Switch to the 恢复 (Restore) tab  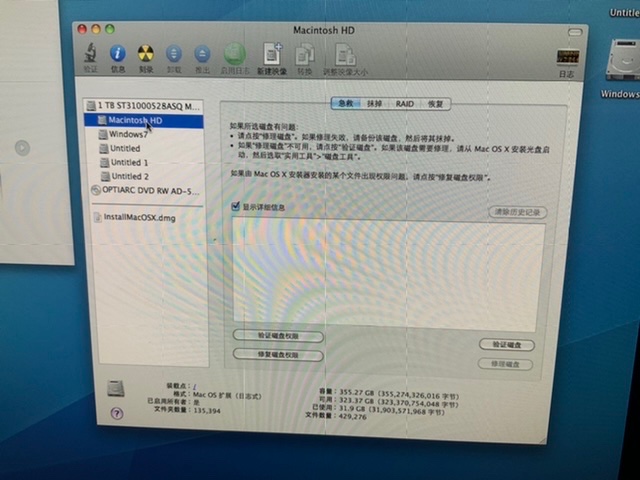click(435, 104)
